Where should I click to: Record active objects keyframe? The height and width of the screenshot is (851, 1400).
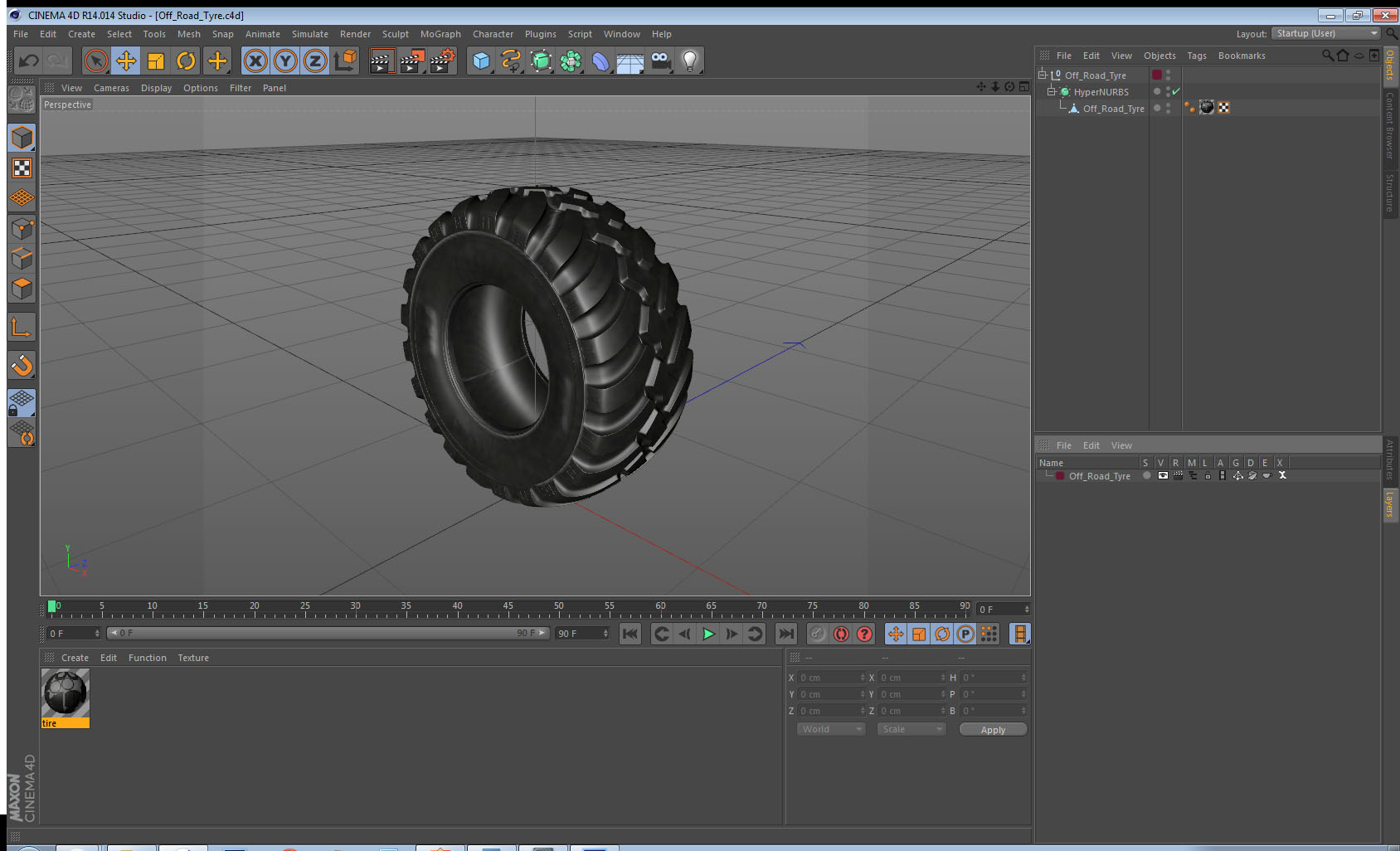818,634
